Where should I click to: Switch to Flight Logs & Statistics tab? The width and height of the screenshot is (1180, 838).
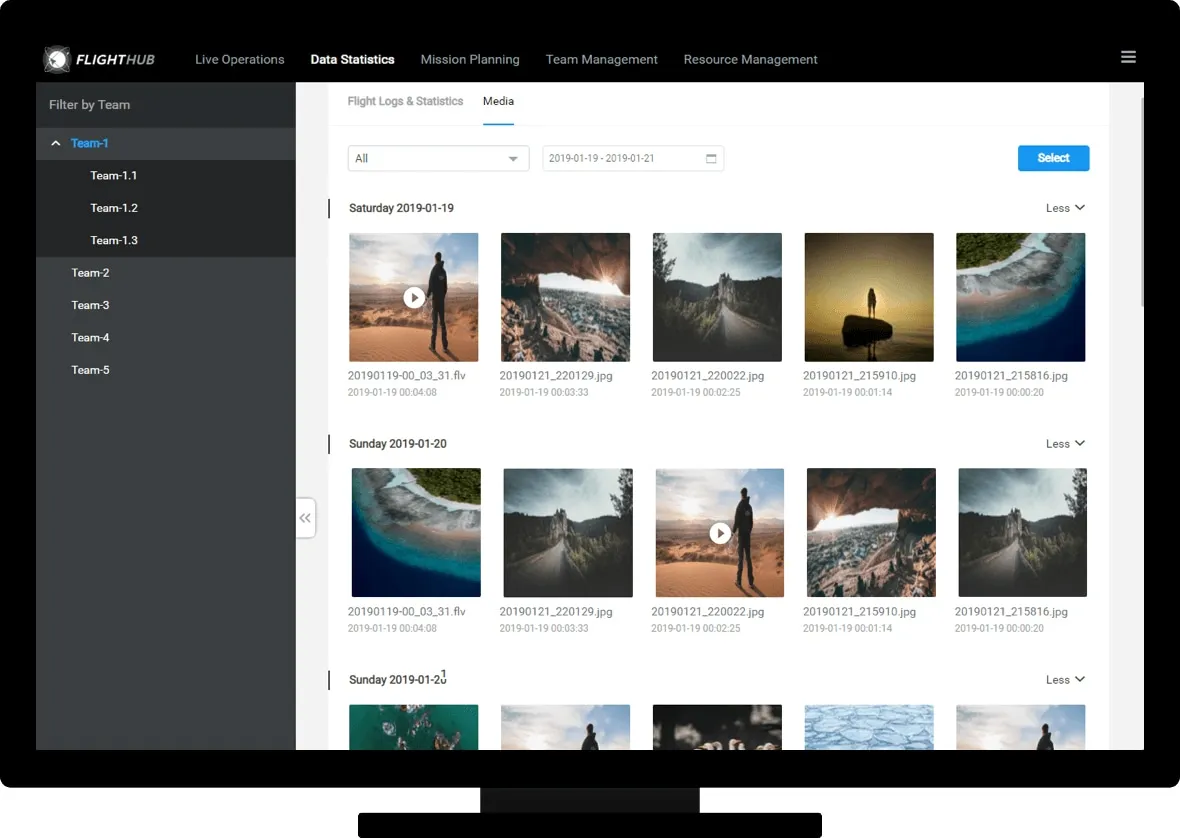tap(405, 102)
